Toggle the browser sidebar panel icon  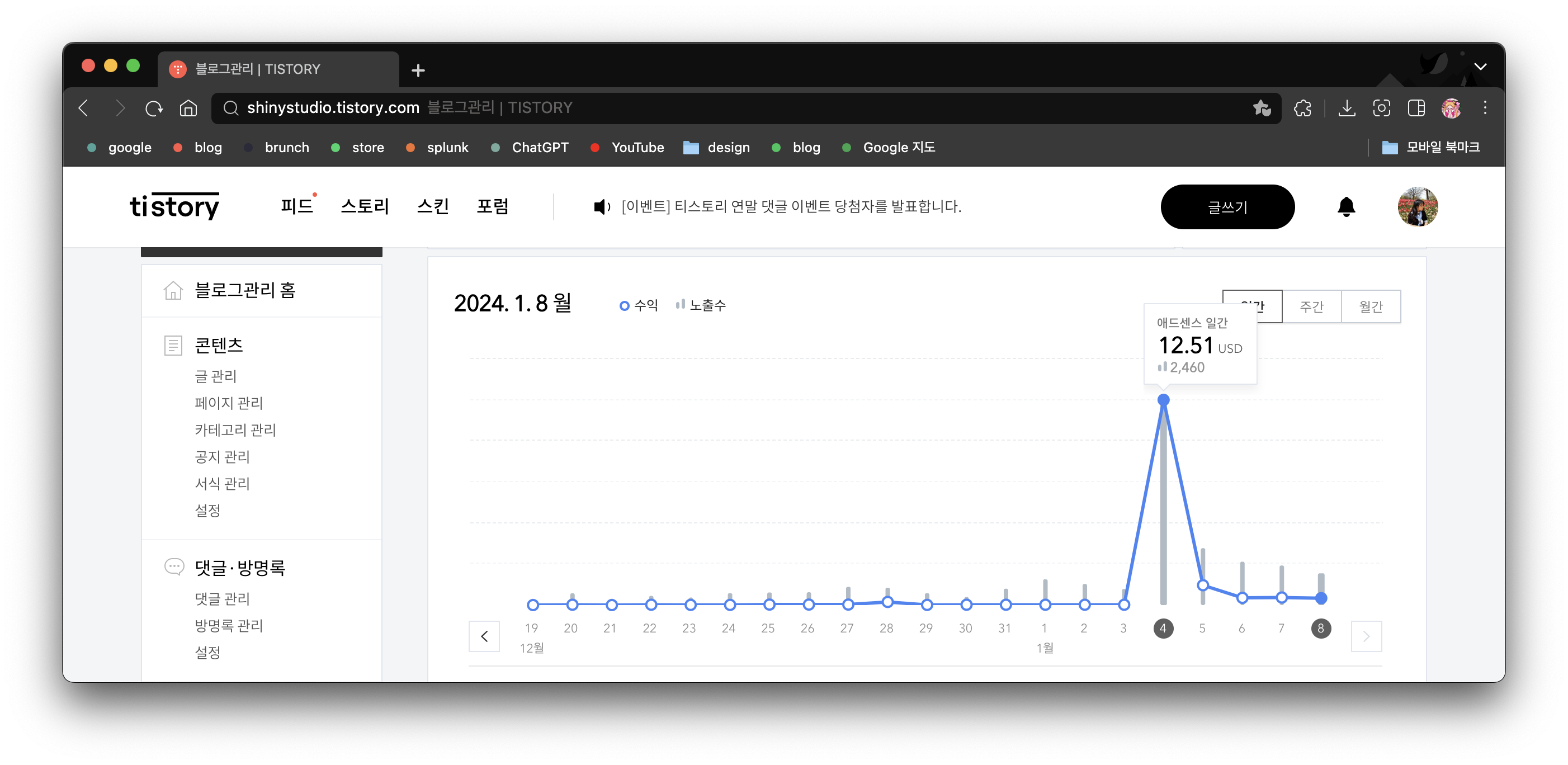[x=1416, y=108]
